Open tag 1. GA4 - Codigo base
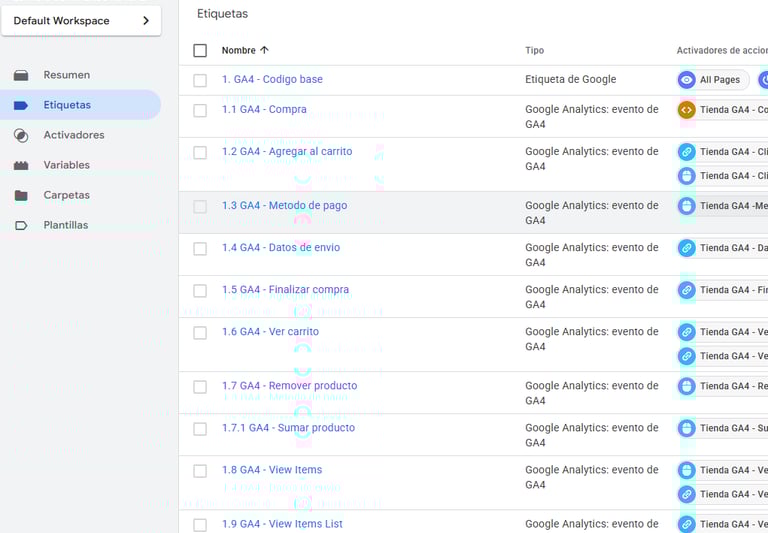Viewport: 768px width, 533px height. 272,79
